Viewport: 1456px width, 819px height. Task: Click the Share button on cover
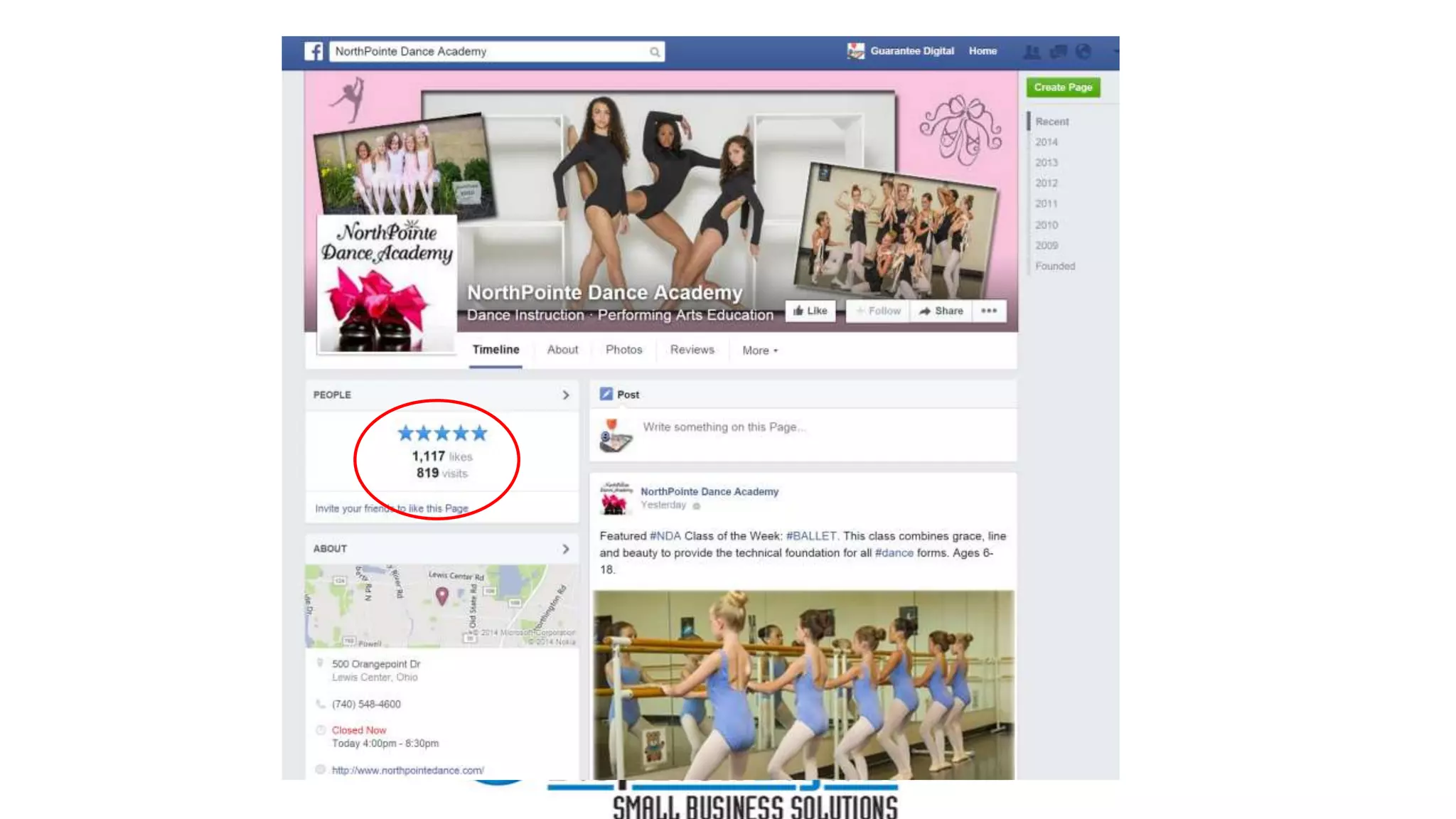tap(941, 311)
